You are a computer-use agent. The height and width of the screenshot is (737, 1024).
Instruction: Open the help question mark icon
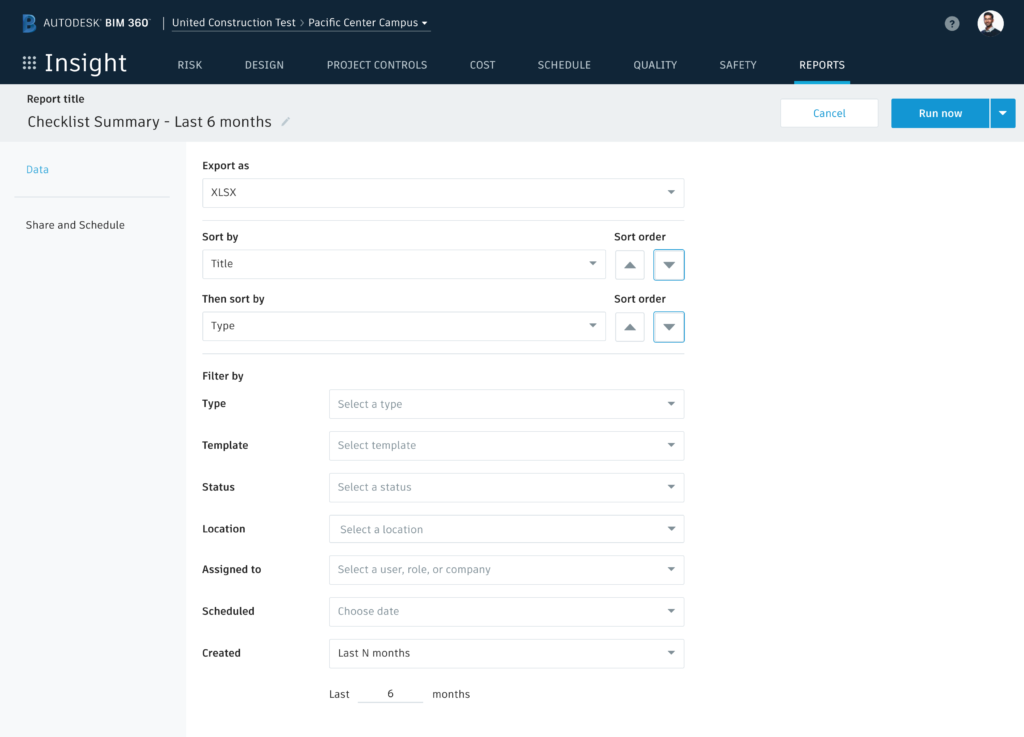952,23
